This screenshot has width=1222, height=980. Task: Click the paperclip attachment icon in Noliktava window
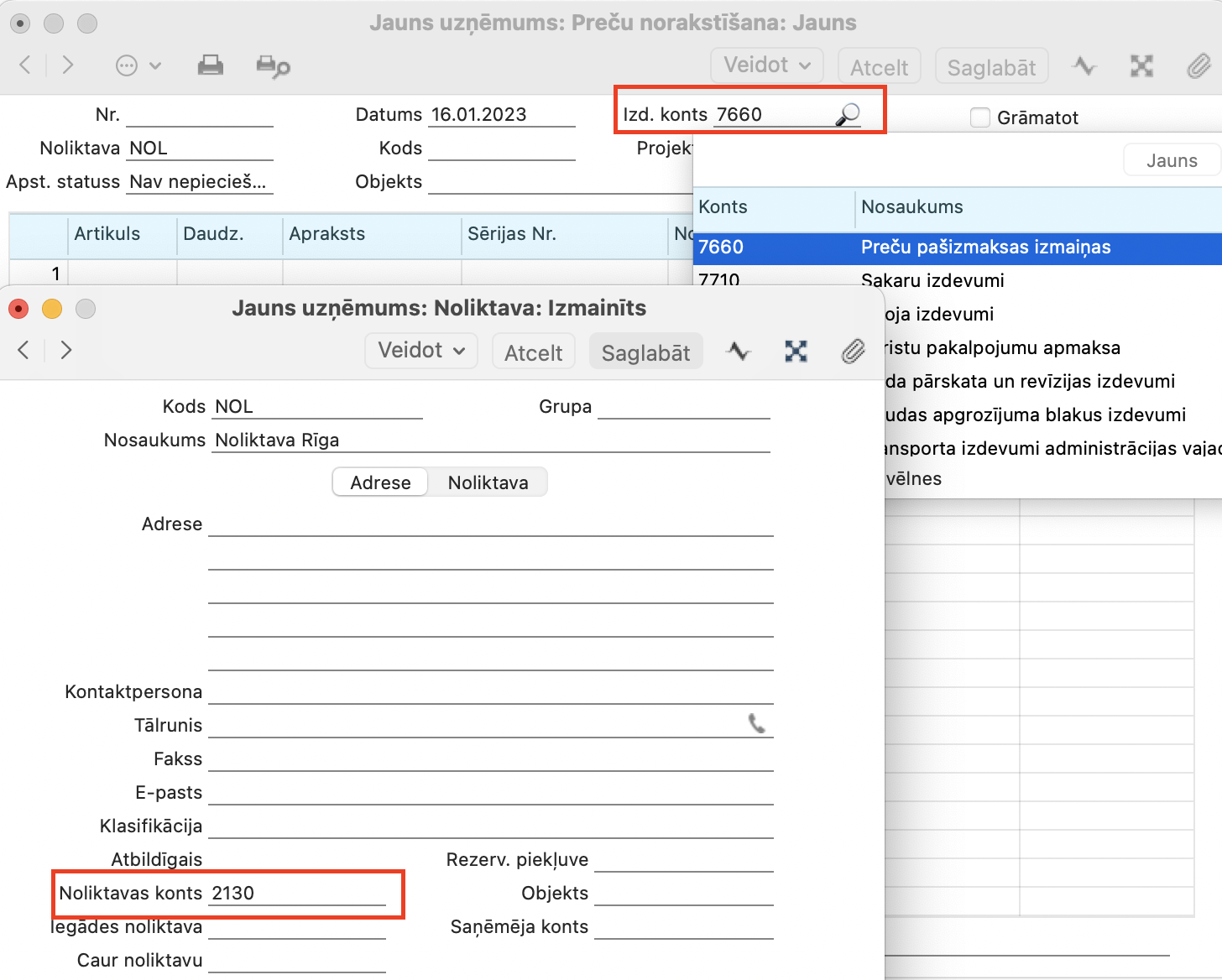point(853,352)
